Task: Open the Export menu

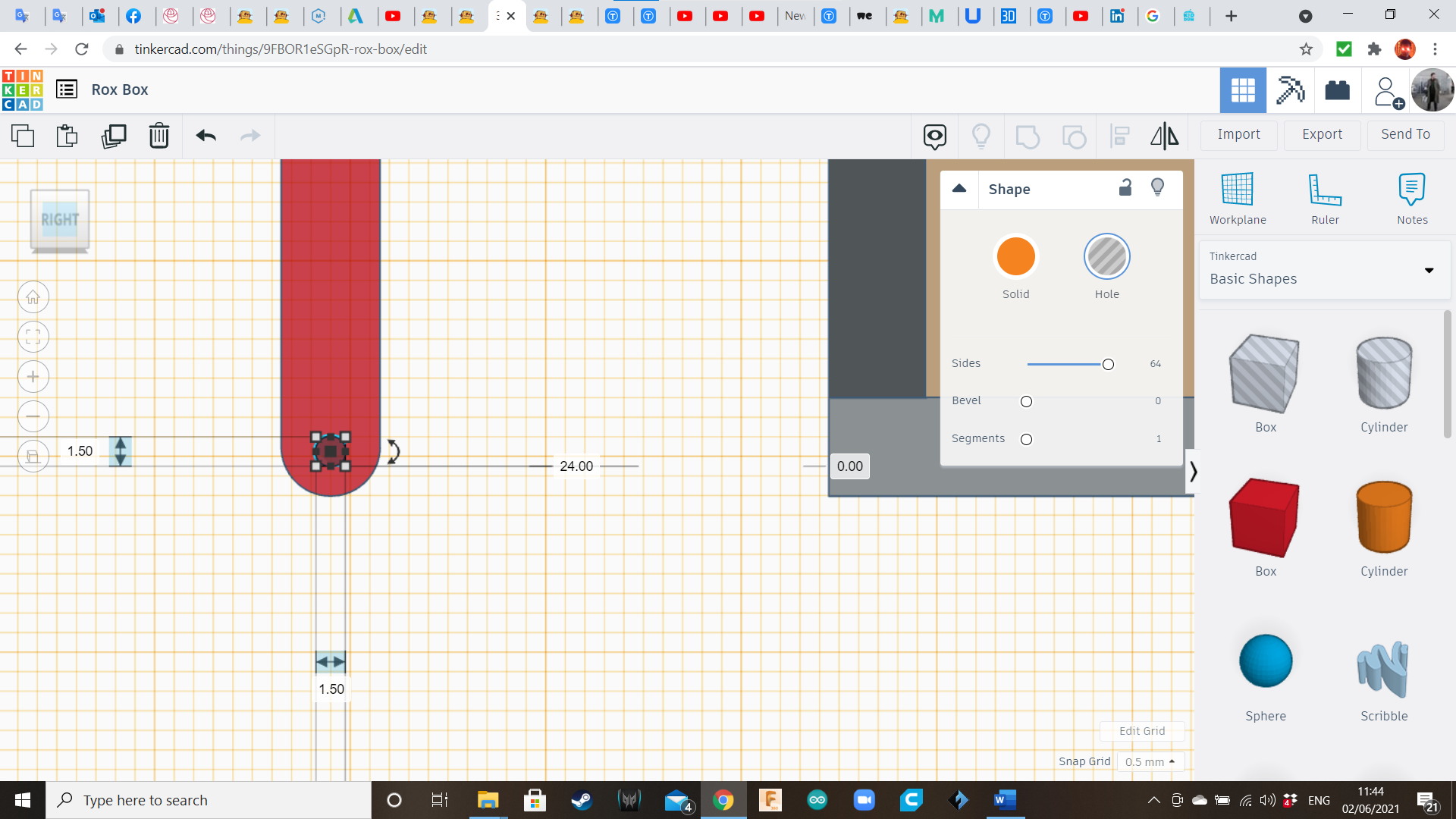Action: coord(1322,134)
